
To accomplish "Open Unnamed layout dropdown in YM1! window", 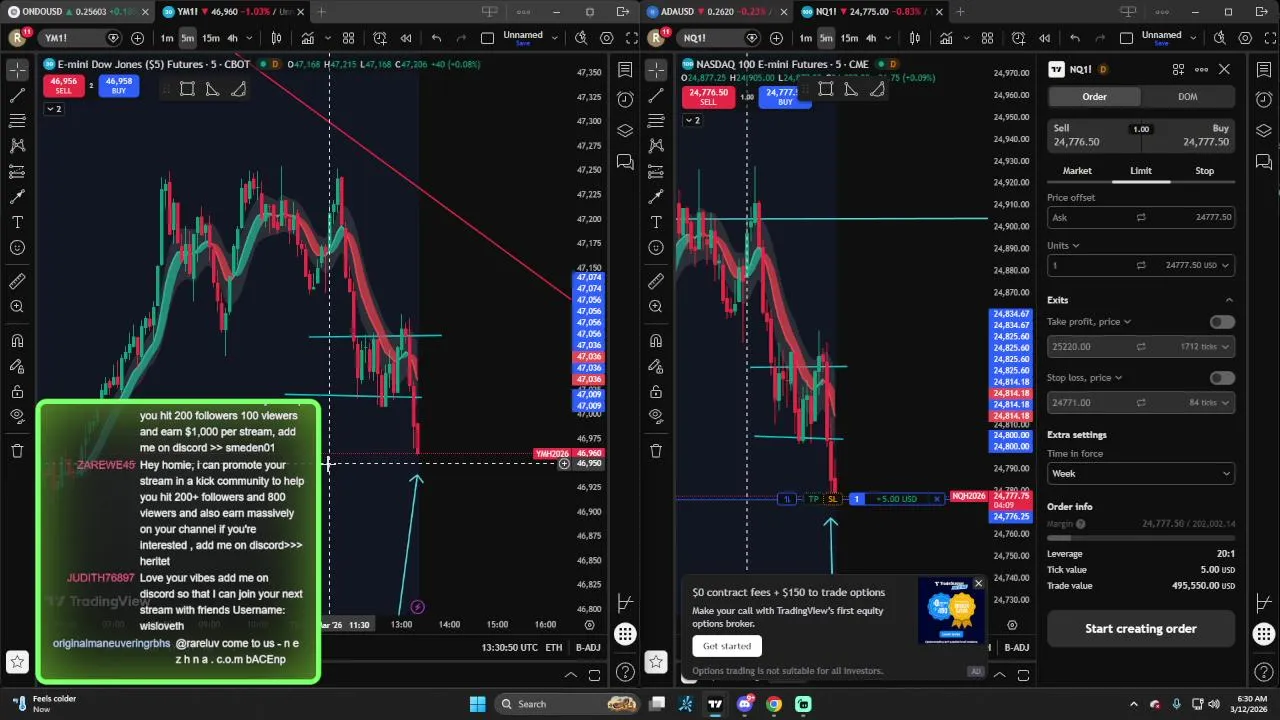I will [523, 38].
